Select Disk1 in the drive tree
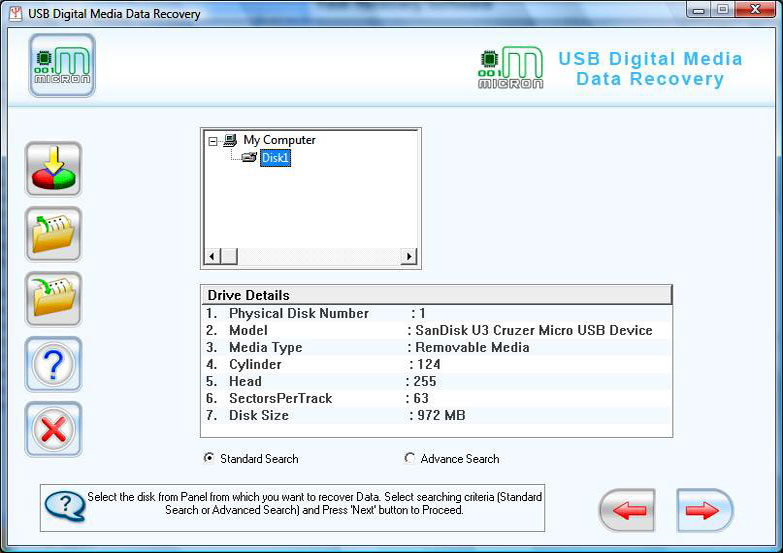 275,158
